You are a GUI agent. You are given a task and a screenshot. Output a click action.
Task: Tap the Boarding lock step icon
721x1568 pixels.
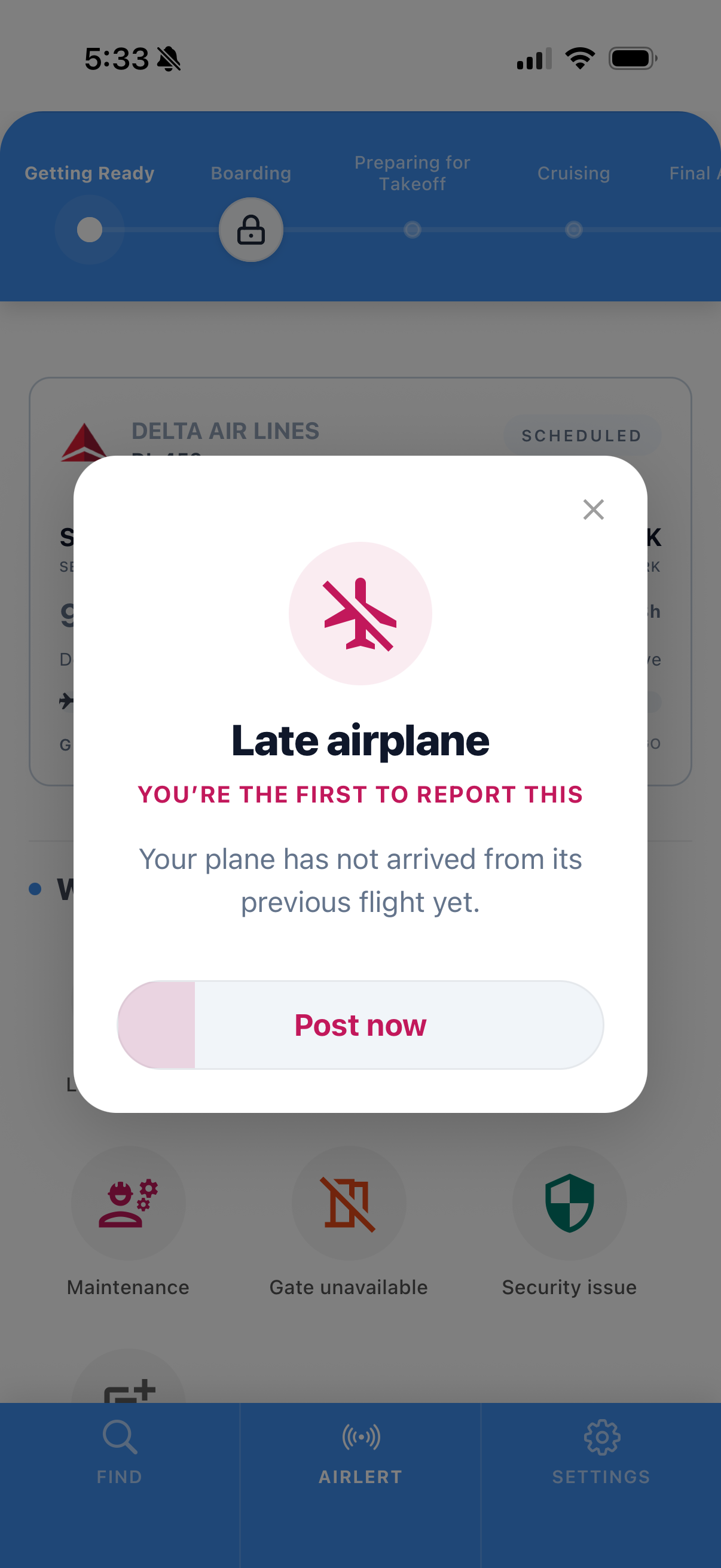click(x=250, y=230)
